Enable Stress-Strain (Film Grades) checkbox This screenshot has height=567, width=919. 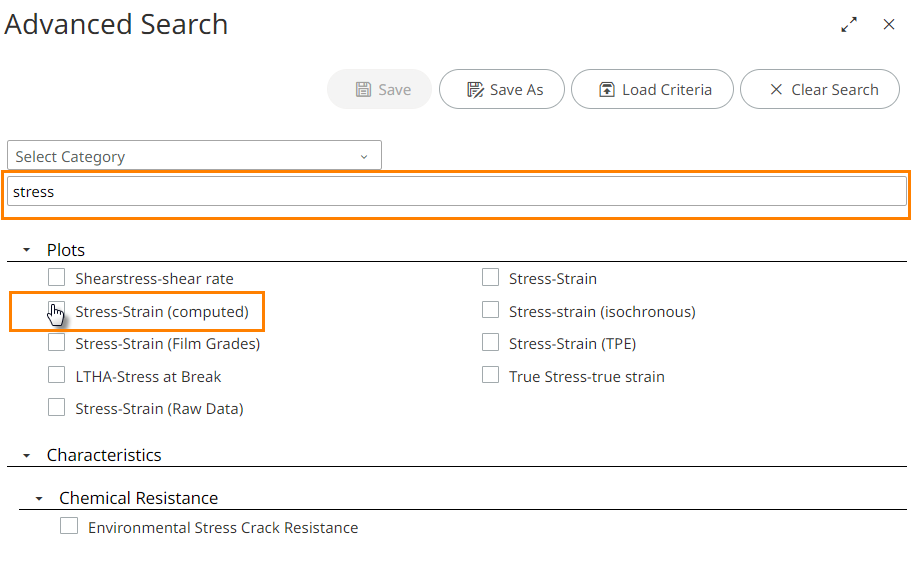pyautogui.click(x=57, y=343)
